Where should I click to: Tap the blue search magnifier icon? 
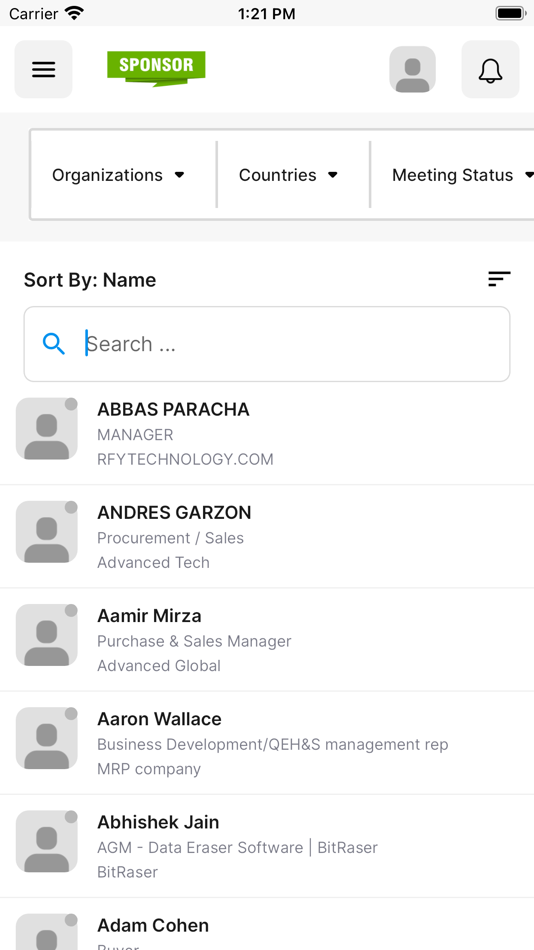coord(54,344)
